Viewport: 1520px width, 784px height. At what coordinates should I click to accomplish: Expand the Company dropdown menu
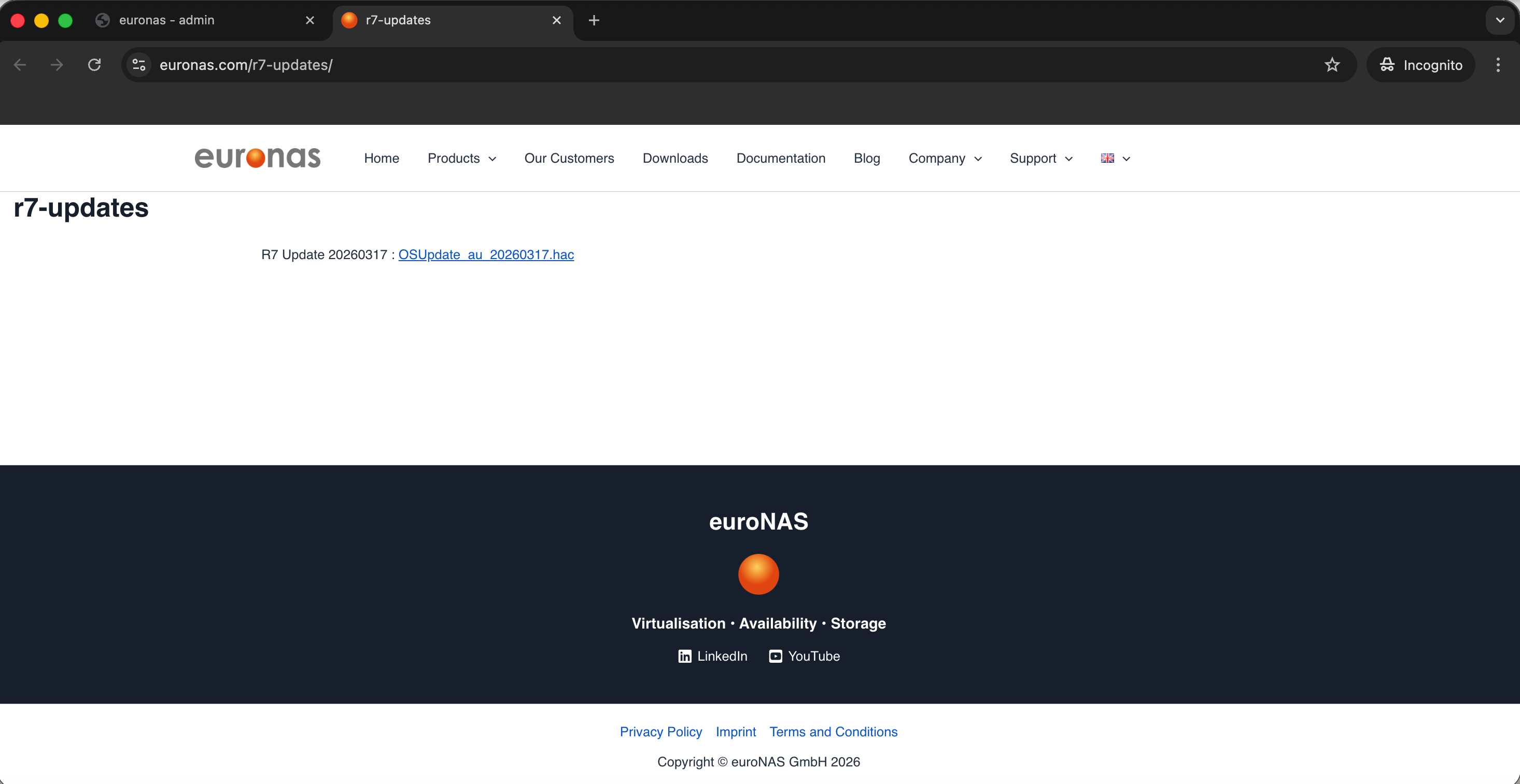(945, 158)
